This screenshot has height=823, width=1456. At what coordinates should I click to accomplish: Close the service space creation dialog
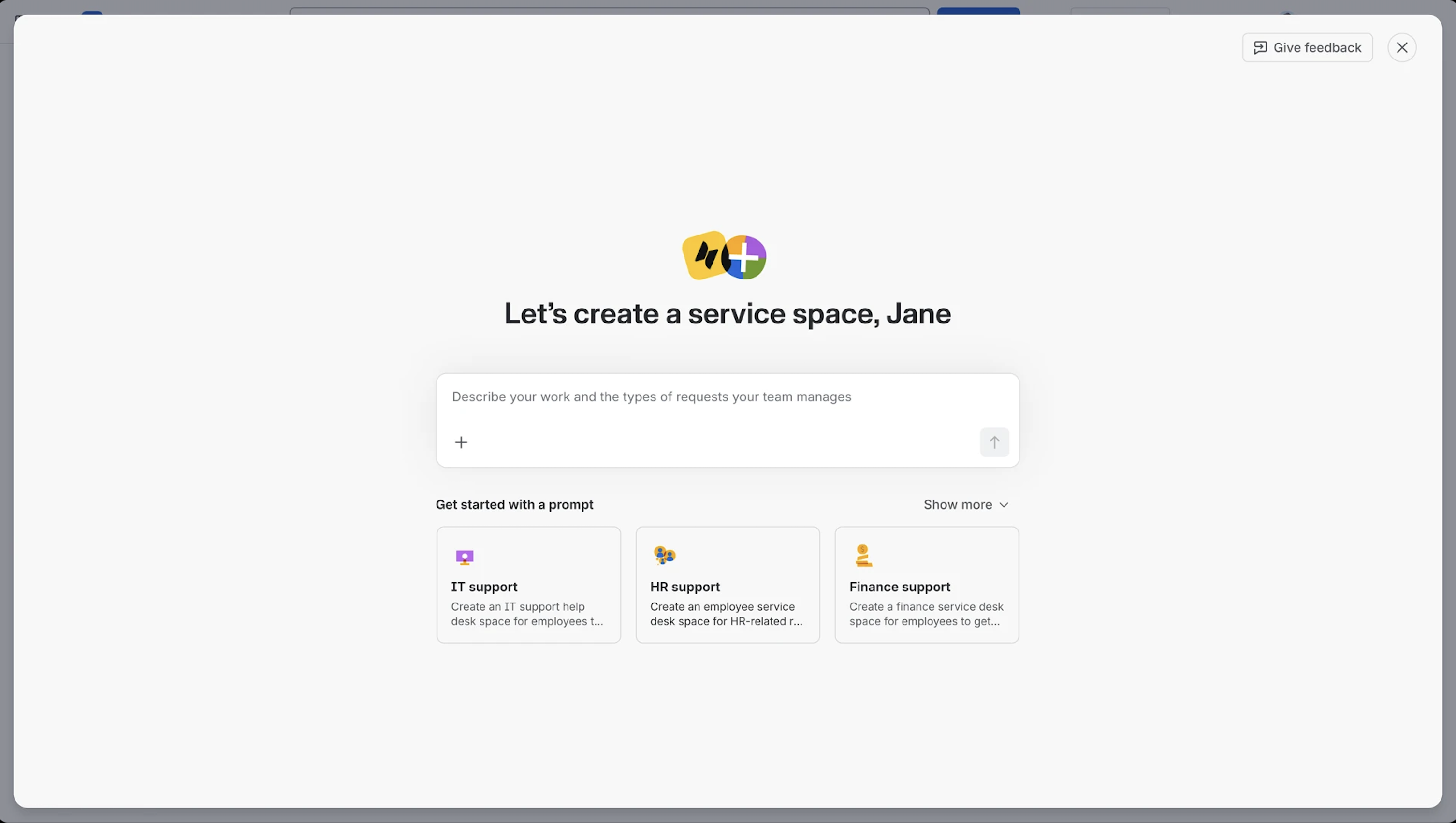coord(1402,47)
